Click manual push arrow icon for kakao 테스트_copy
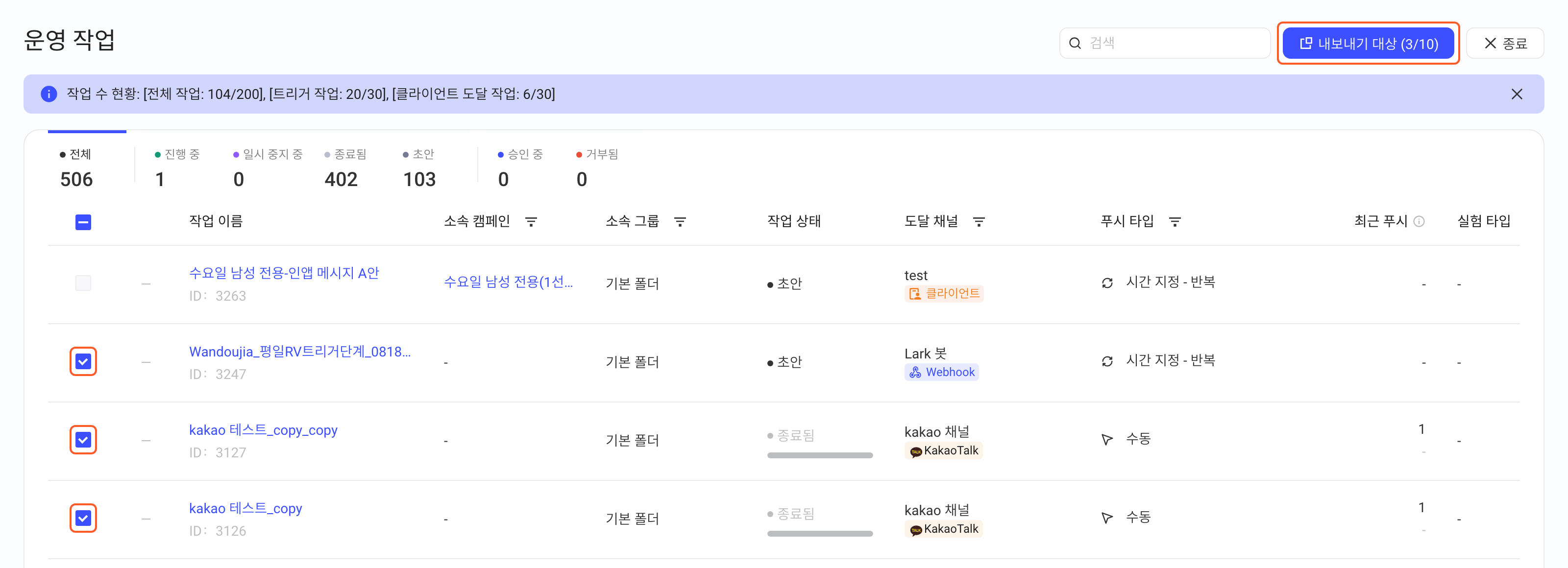The image size is (1568, 568). (x=1106, y=518)
